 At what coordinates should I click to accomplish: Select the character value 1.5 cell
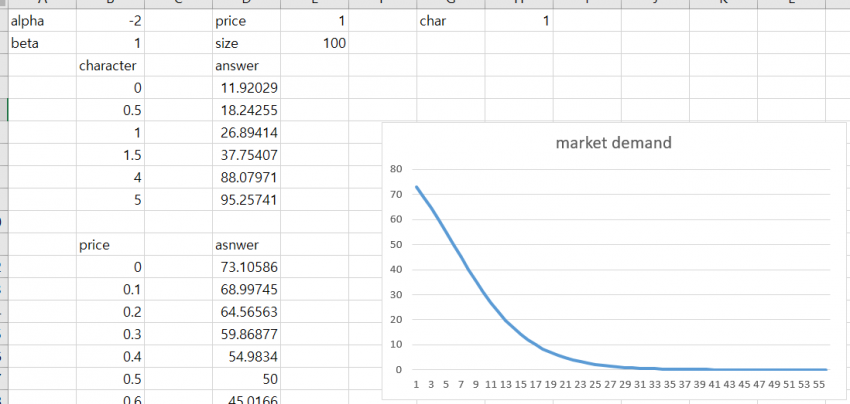click(x=111, y=155)
